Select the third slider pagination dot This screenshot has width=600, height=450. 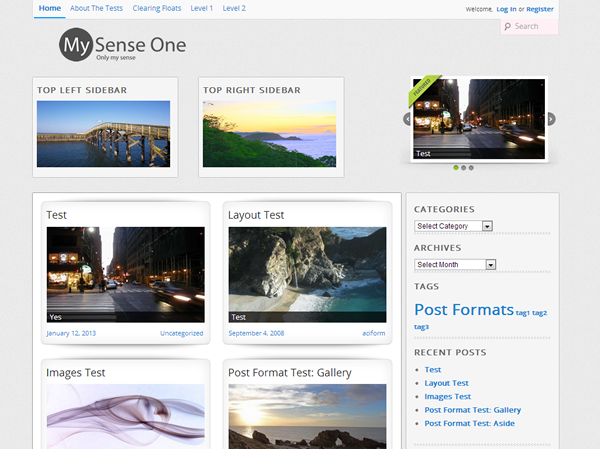click(472, 168)
